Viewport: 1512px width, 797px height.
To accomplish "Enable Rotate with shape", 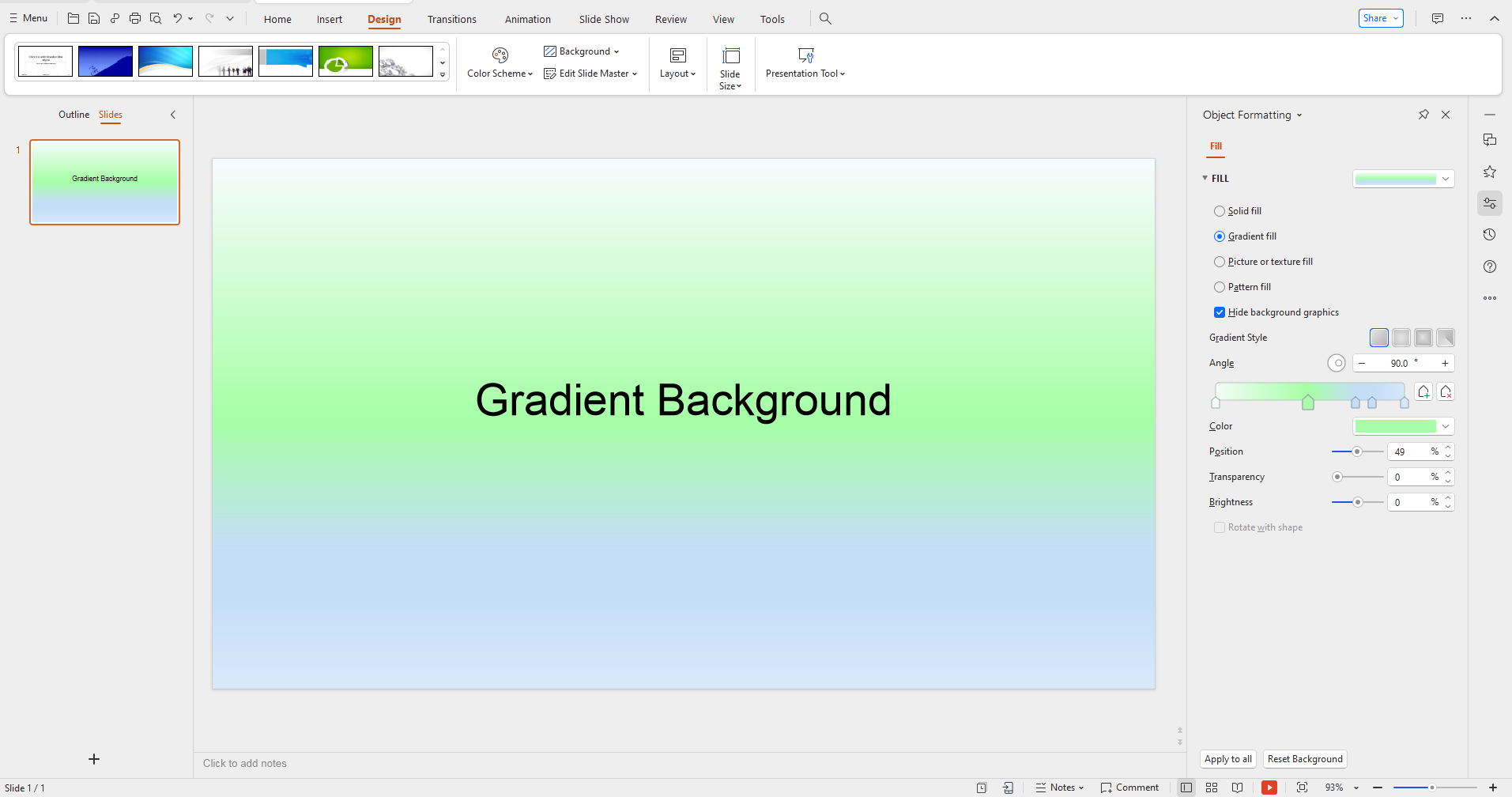I will click(x=1220, y=527).
